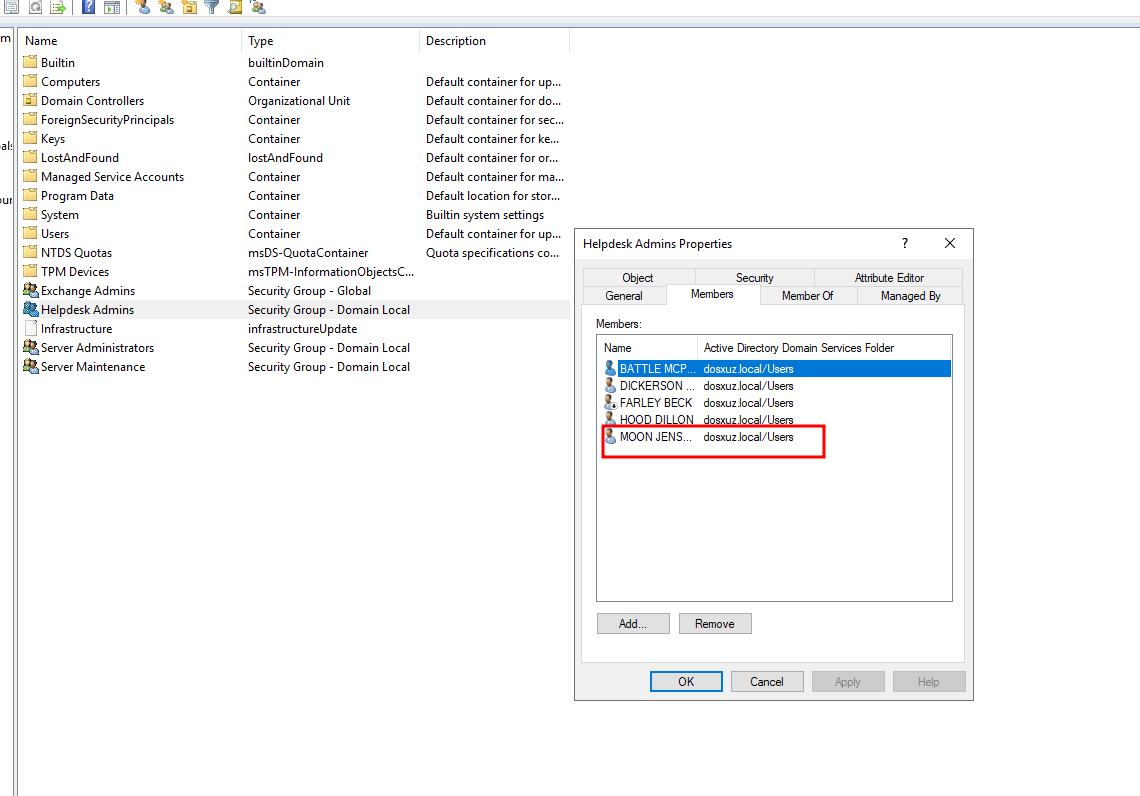Switch to the Member Of tab
This screenshot has width=1140, height=796.
pos(807,296)
